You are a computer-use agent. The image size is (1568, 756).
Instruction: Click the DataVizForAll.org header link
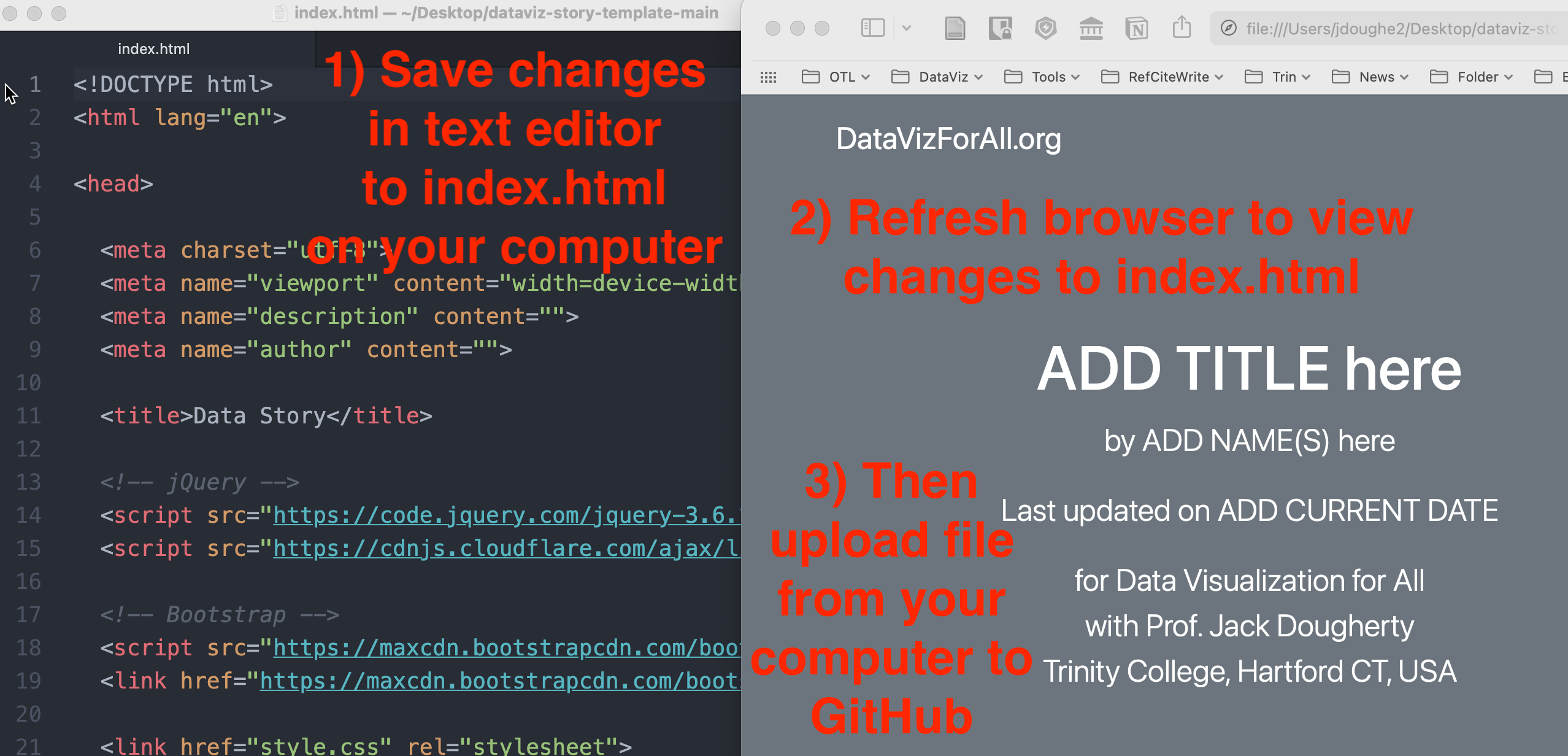[x=948, y=139]
